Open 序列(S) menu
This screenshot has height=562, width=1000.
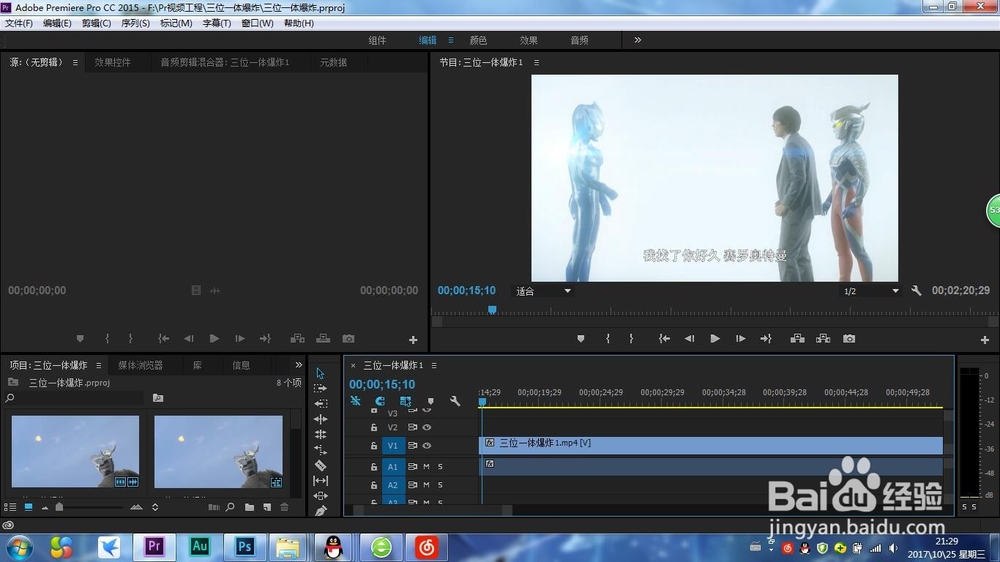(135, 23)
